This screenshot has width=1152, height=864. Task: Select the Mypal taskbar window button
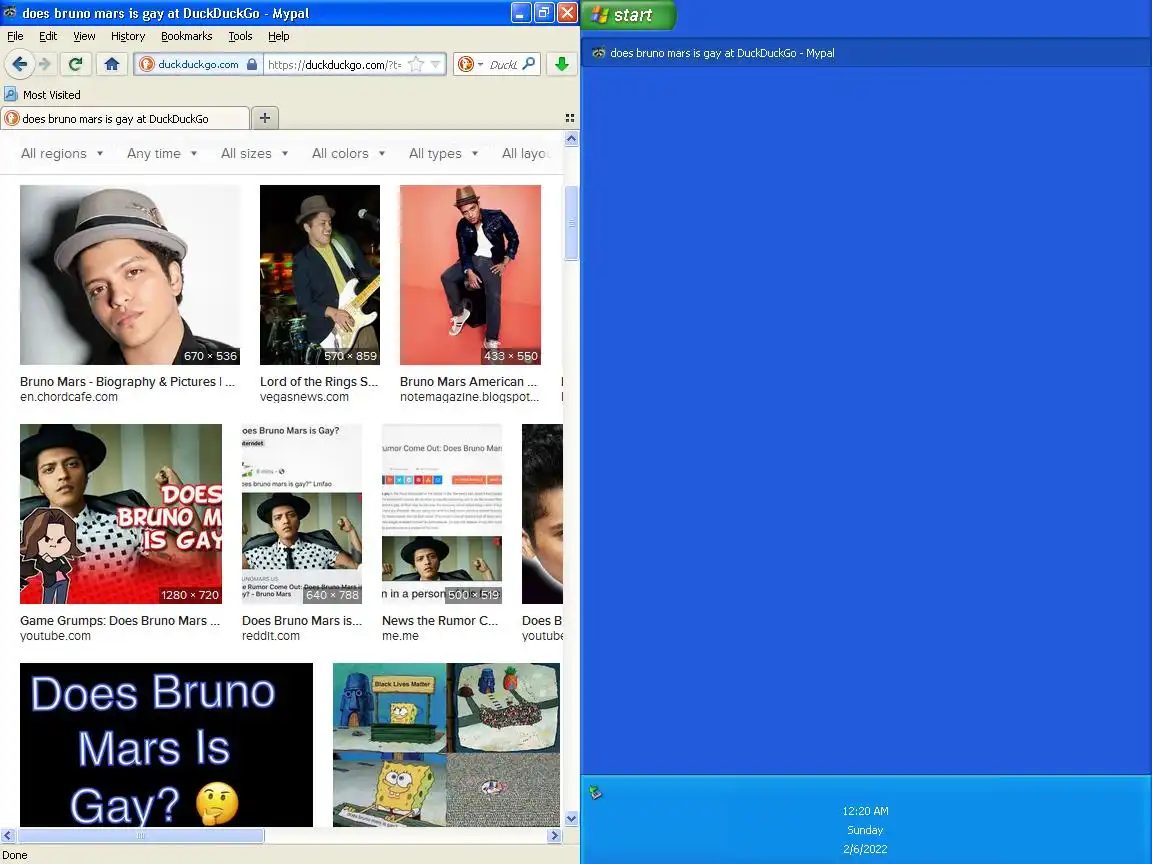865,53
